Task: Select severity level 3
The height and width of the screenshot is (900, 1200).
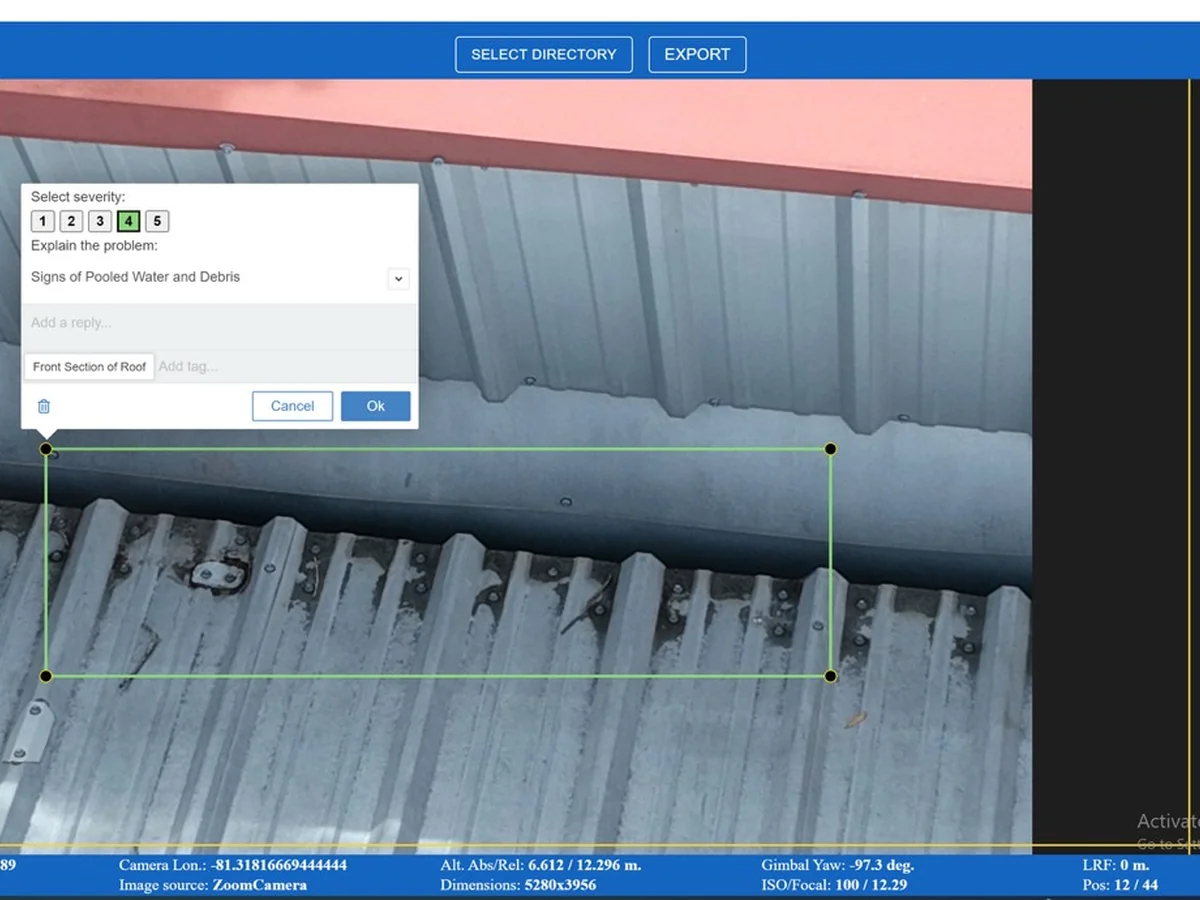Action: 100,222
